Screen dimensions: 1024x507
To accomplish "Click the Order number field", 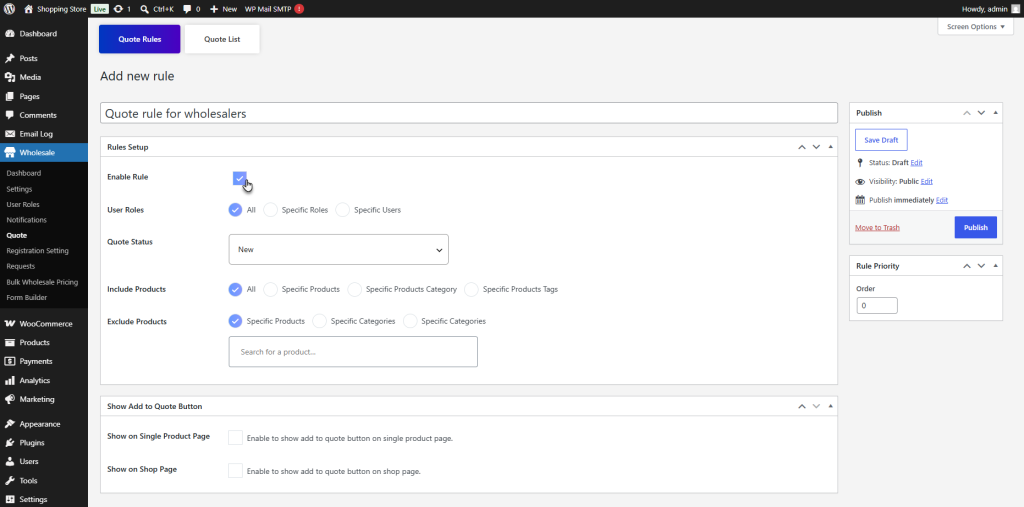I will click(877, 305).
